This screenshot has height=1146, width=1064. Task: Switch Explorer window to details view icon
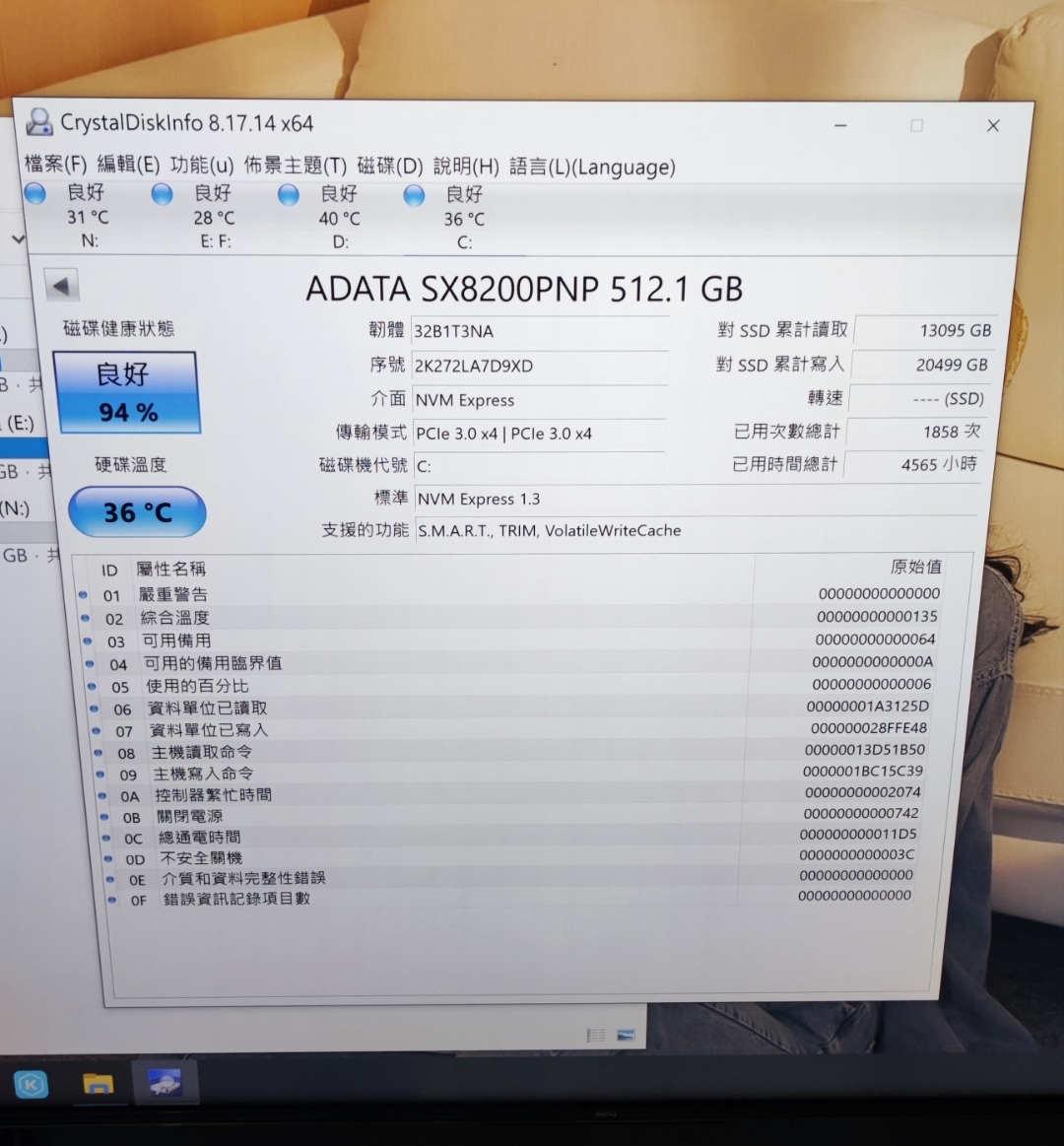pyautogui.click(x=596, y=1035)
